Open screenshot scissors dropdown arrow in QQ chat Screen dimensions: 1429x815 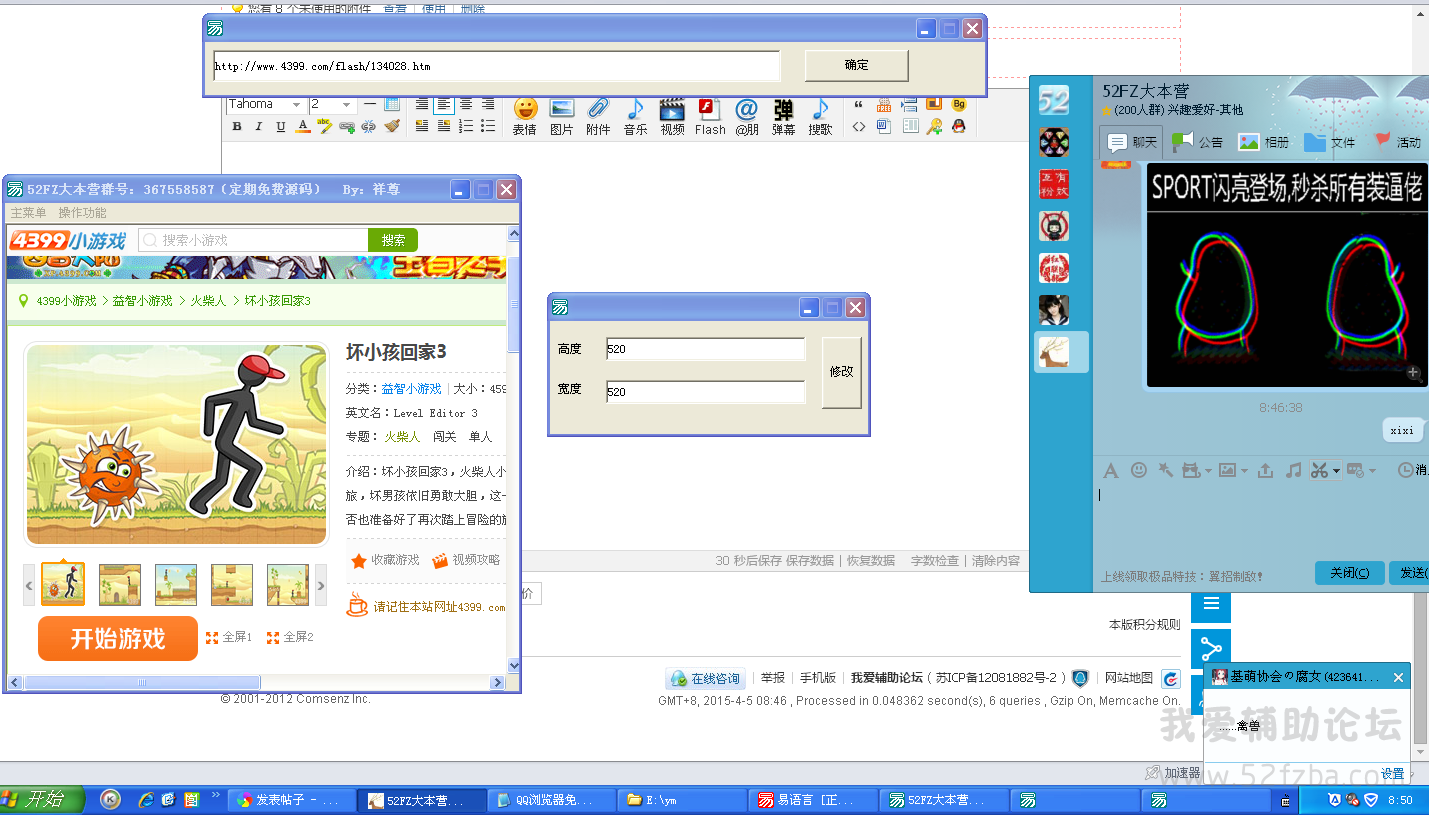1337,471
